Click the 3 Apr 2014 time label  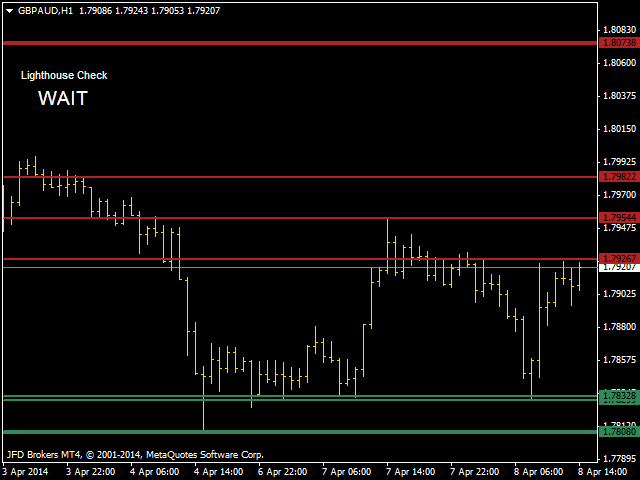point(25,472)
